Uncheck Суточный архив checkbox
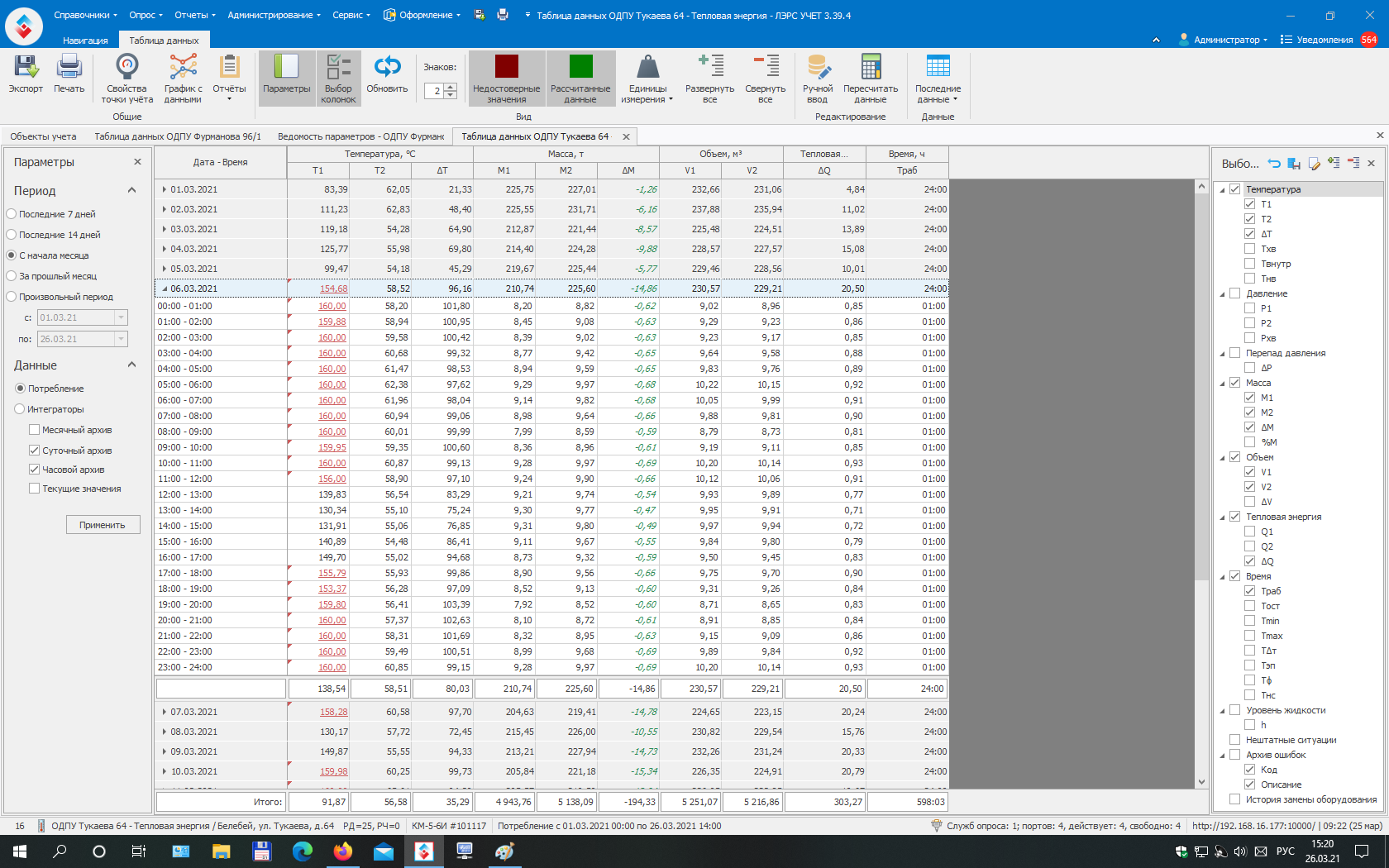Viewport: 1389px width, 868px height. coord(34,451)
